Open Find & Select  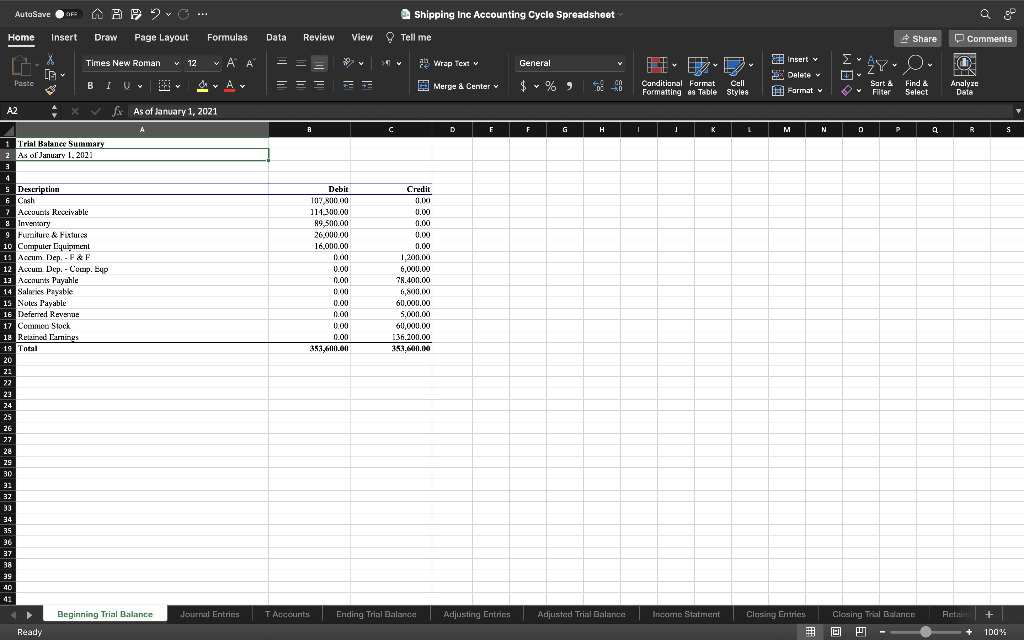click(916, 76)
